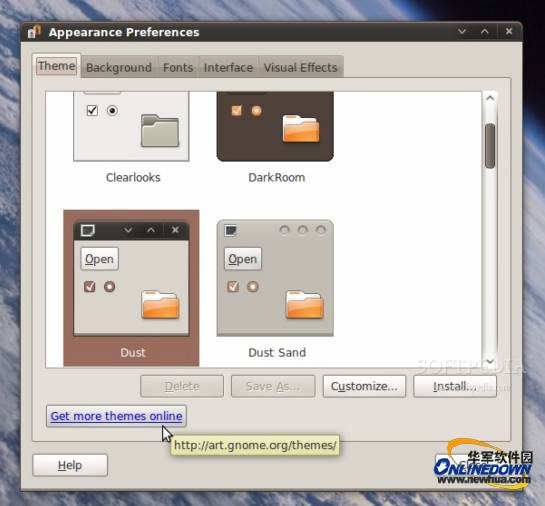Click the checkbox in the Dust preview
The image size is (545, 506).
89,287
